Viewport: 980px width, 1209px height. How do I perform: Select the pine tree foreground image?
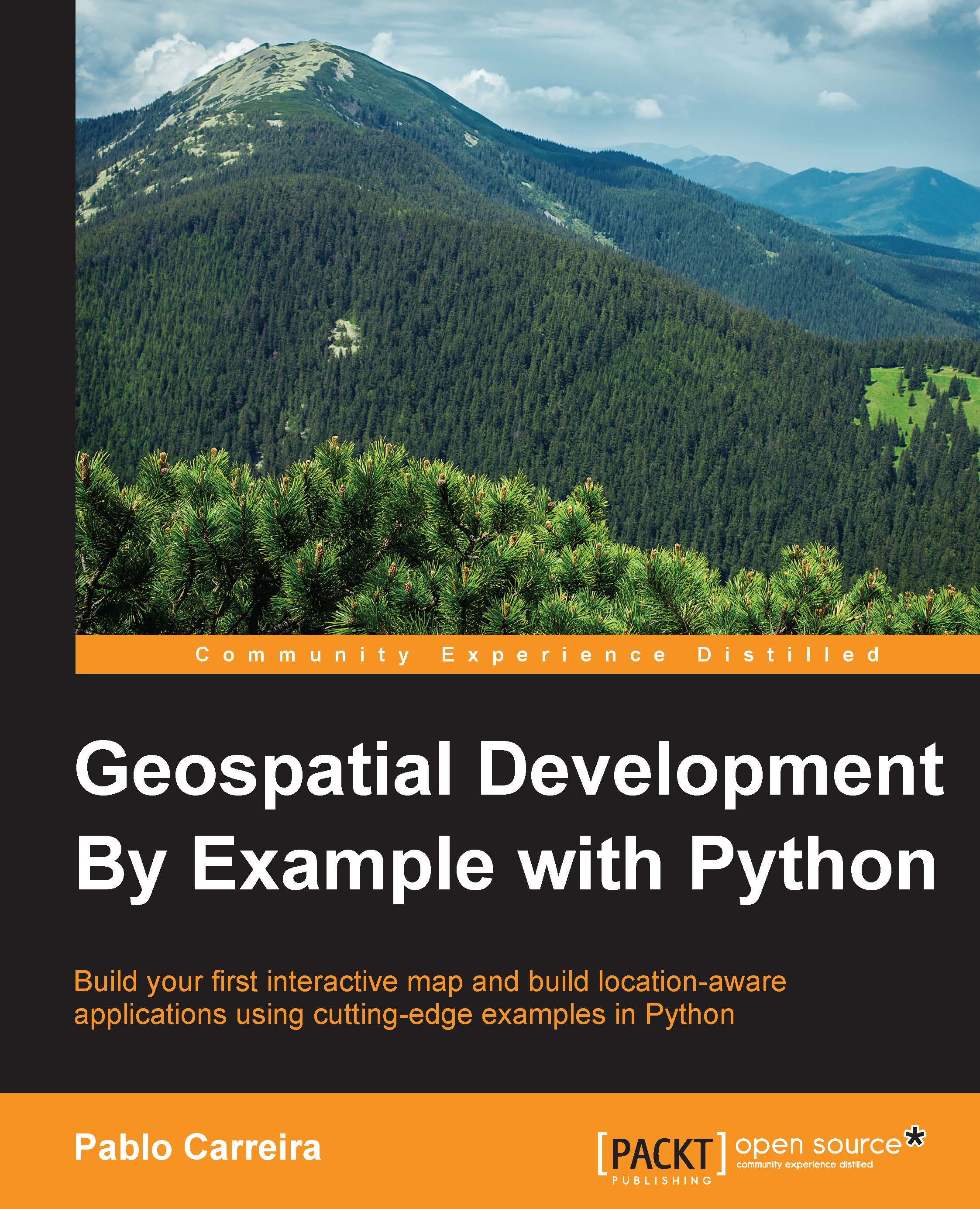click(395, 565)
